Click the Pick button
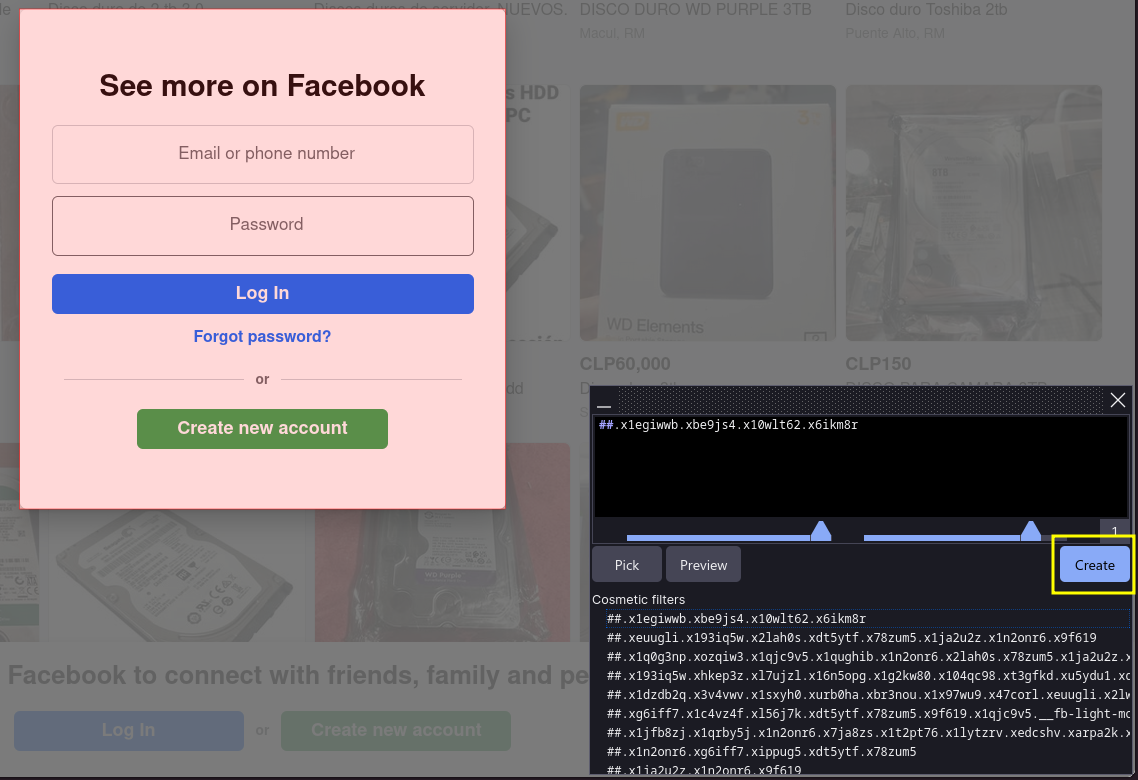This screenshot has width=1138, height=780. (x=626, y=565)
